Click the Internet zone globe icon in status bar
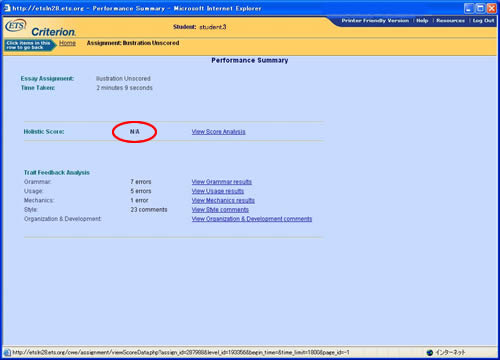Viewport: 500px width, 360px height. pos(430,352)
